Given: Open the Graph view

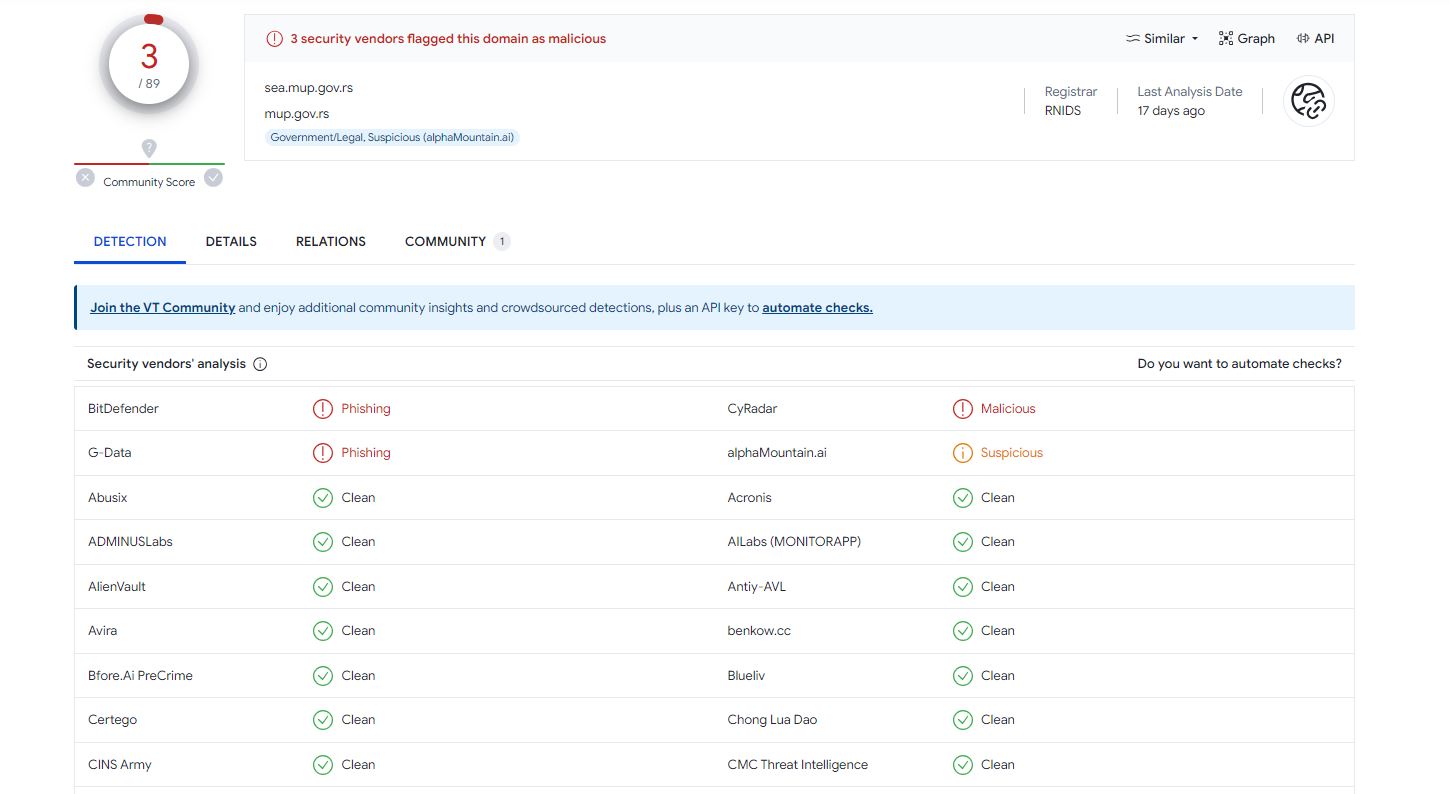Looking at the screenshot, I should coord(1246,39).
